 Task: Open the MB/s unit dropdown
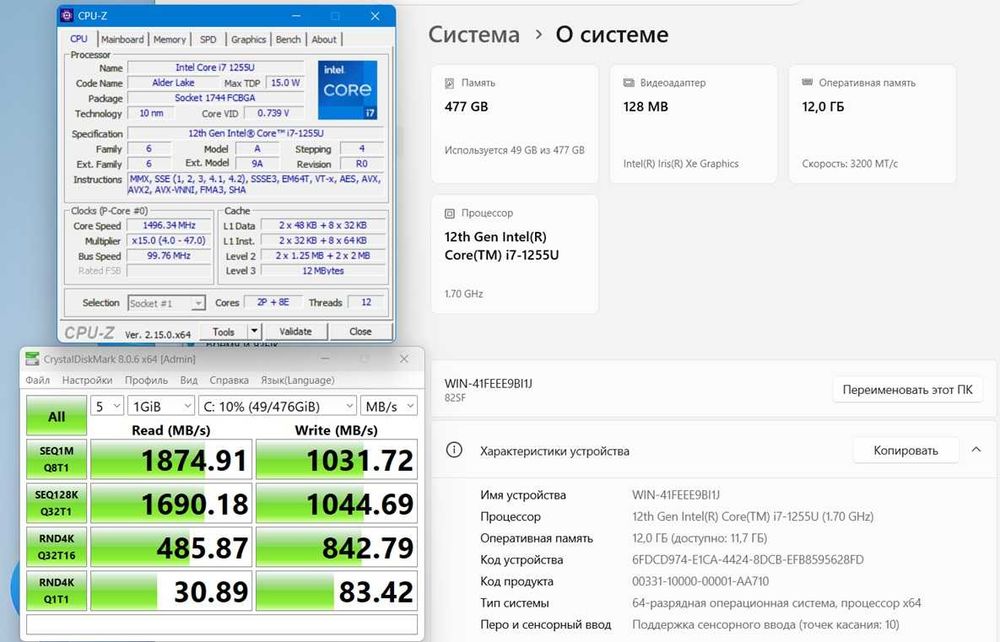coord(389,406)
